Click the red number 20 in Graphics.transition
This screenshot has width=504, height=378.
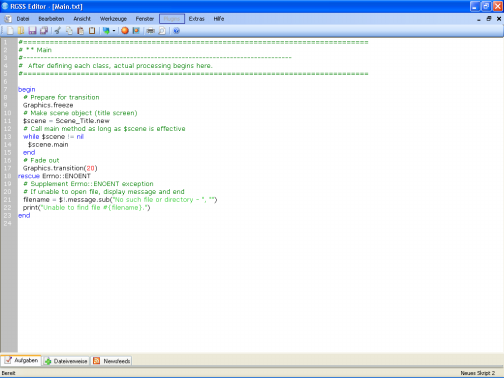[90, 168]
